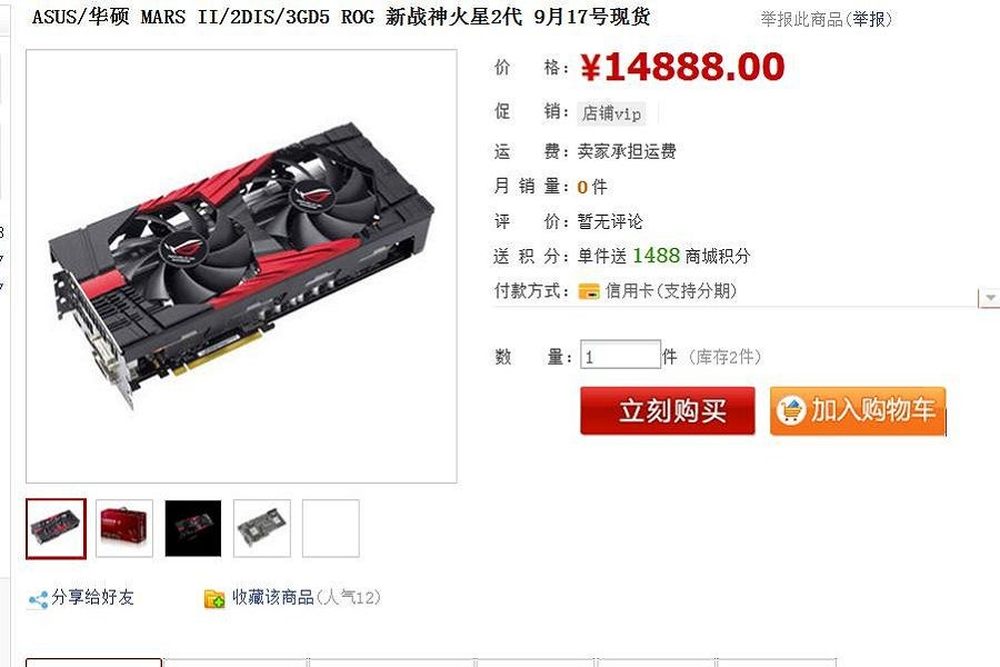Select the bare circuit board thumbnail
Viewport: 1000px width, 667px height.
pyautogui.click(x=262, y=528)
